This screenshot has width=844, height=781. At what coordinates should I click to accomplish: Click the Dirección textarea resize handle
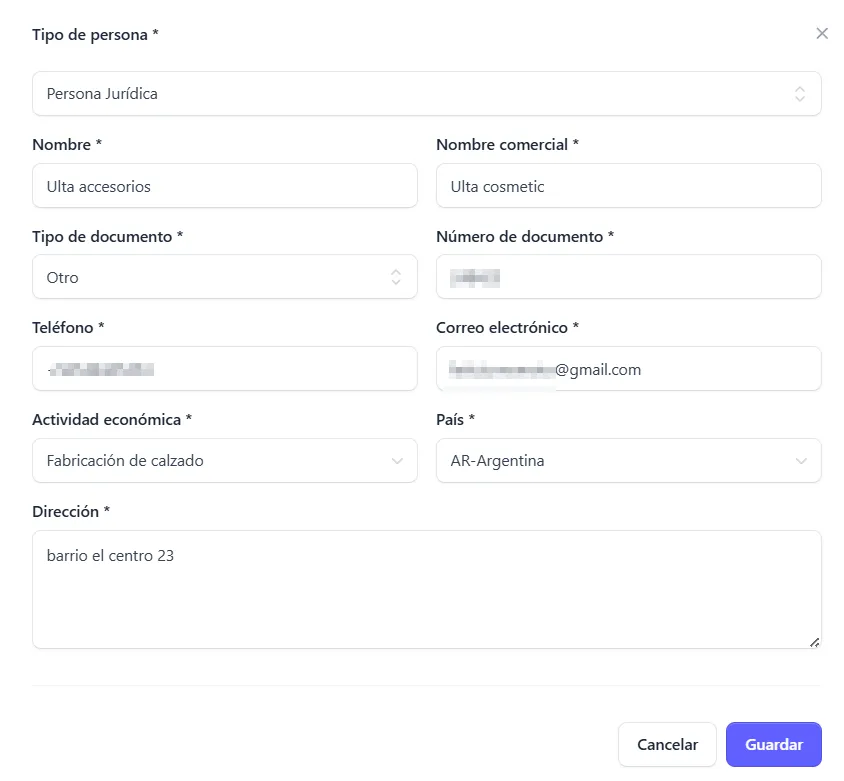(x=815, y=642)
